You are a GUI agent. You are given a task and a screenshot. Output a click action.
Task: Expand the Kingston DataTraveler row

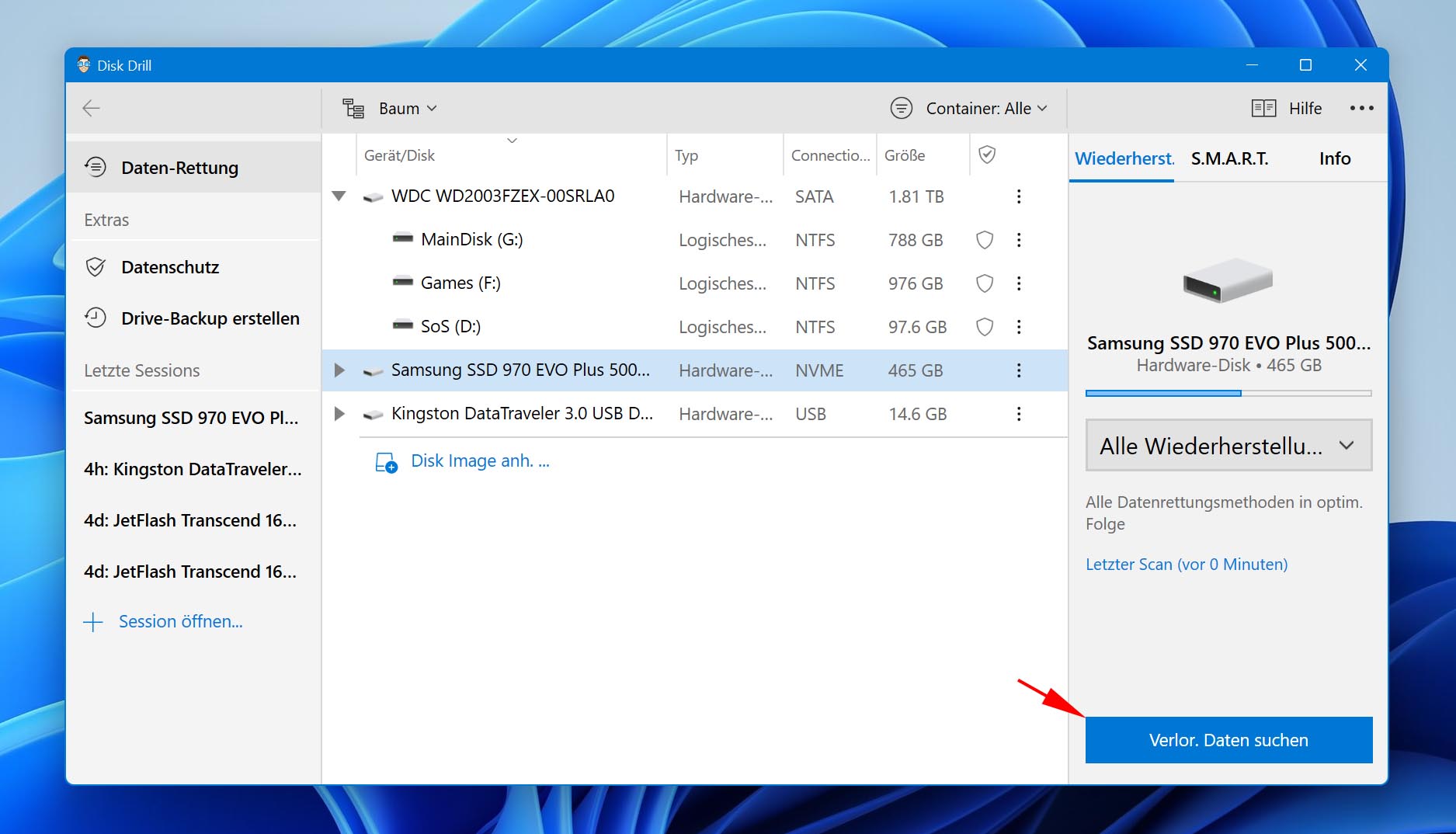click(x=339, y=414)
